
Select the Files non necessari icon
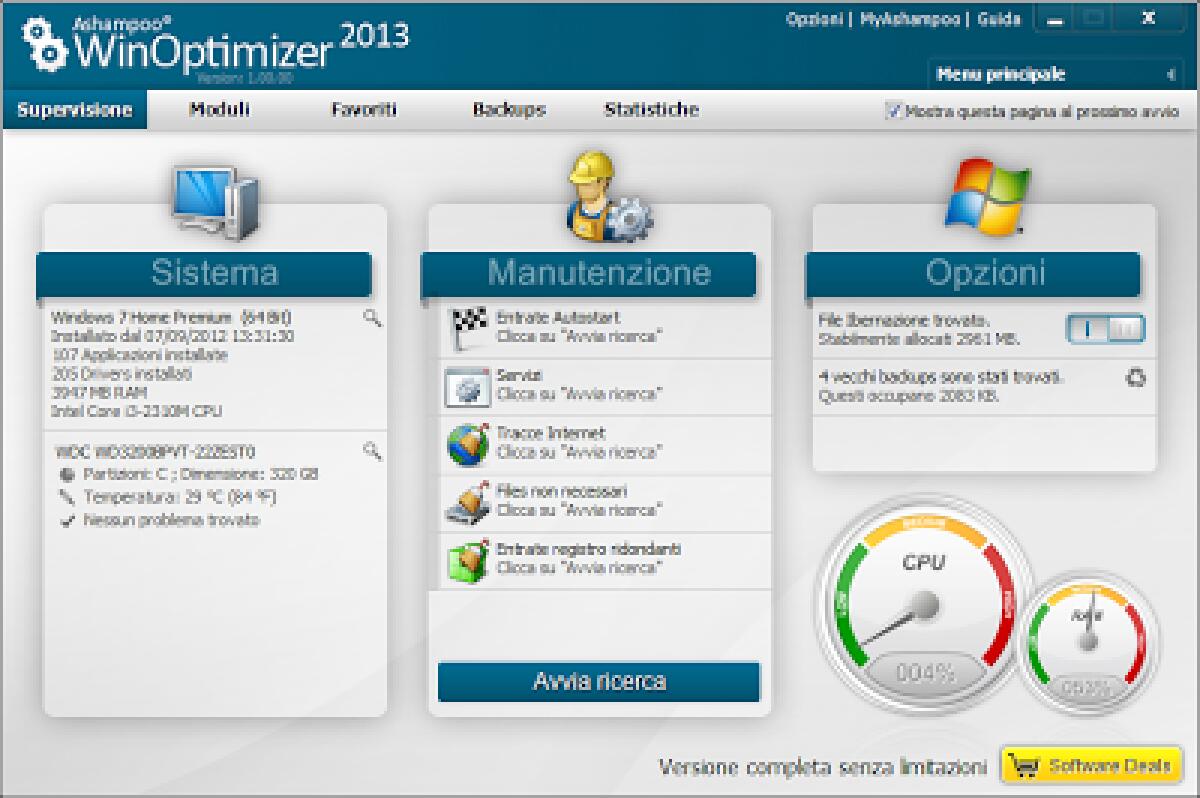coord(464,502)
